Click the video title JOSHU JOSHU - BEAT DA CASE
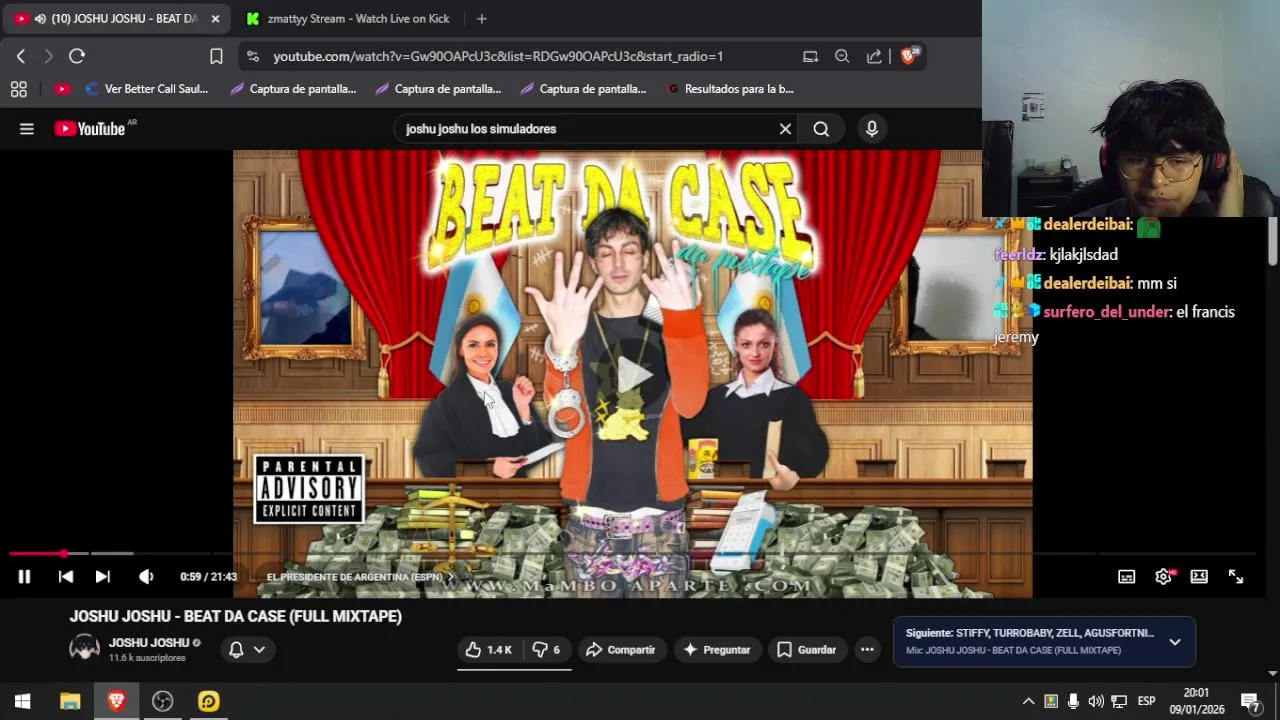This screenshot has height=720, width=1280. tap(236, 616)
